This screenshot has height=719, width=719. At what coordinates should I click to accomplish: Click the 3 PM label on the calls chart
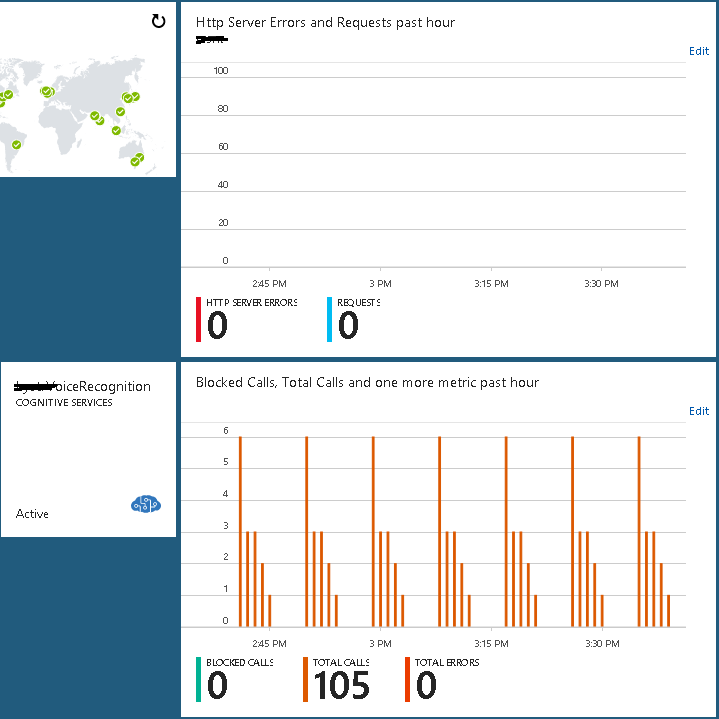tap(380, 643)
